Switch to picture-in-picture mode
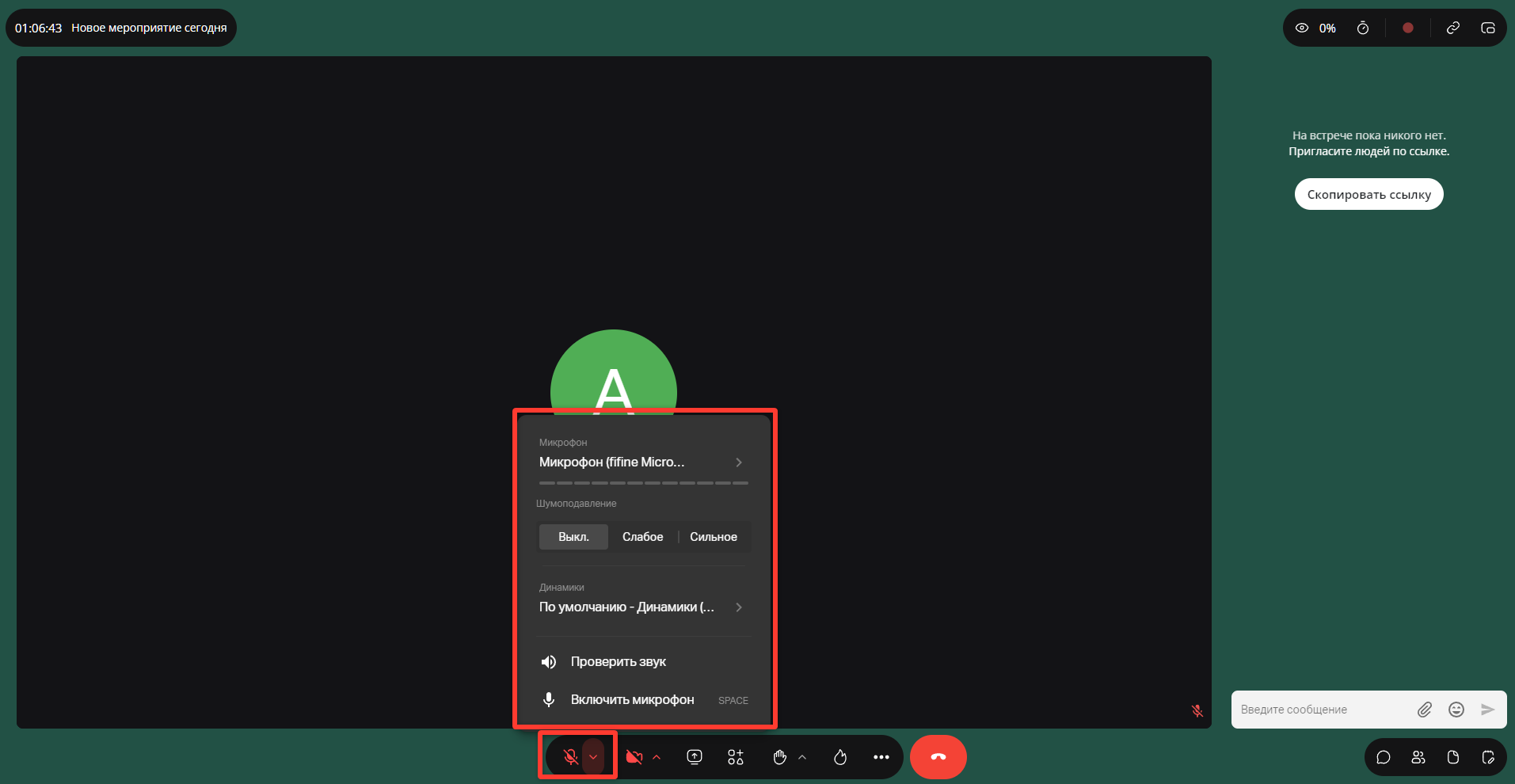The width and height of the screenshot is (1515, 784). point(1488,28)
